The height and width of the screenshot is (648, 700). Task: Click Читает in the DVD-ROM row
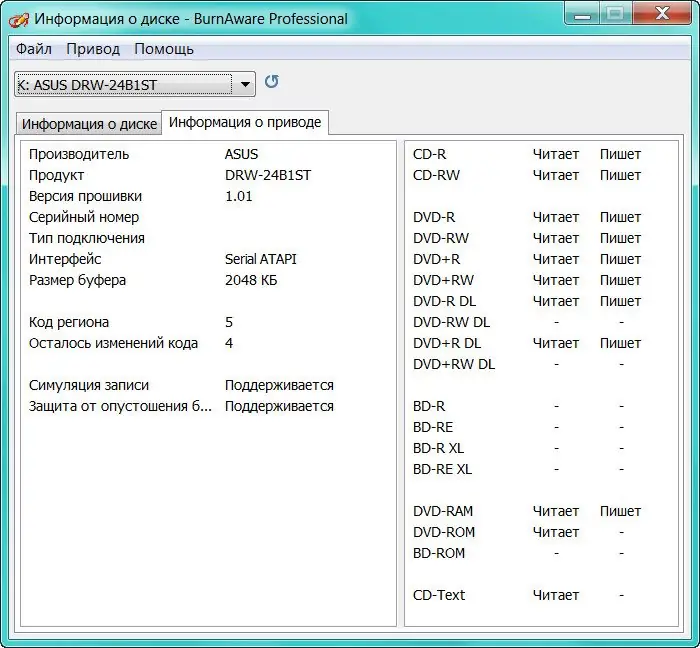(556, 532)
